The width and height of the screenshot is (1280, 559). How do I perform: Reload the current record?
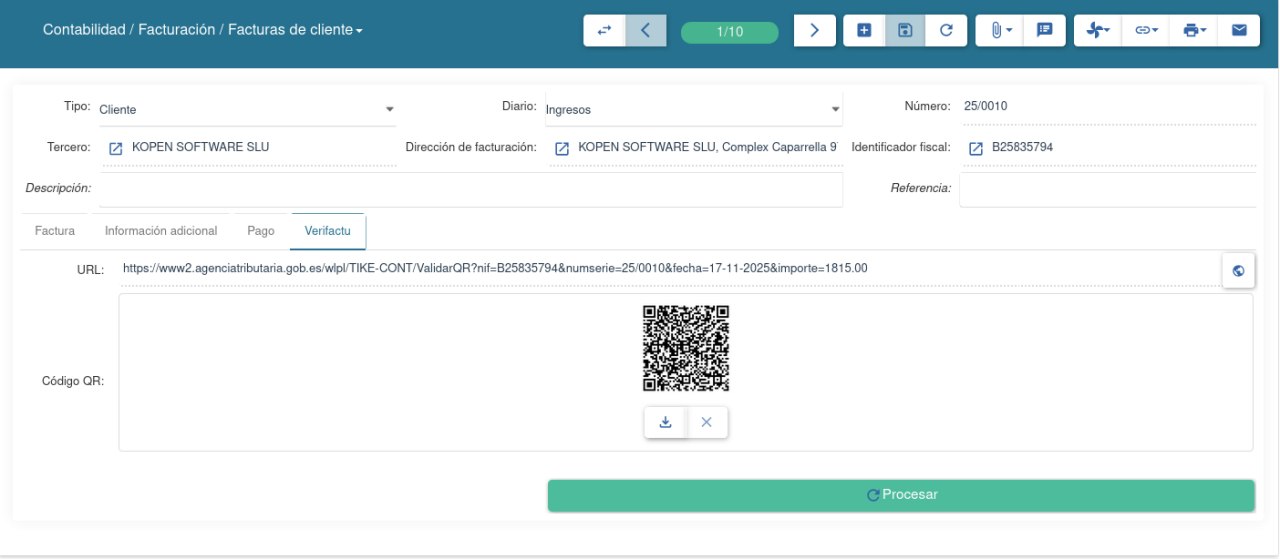tap(946, 31)
